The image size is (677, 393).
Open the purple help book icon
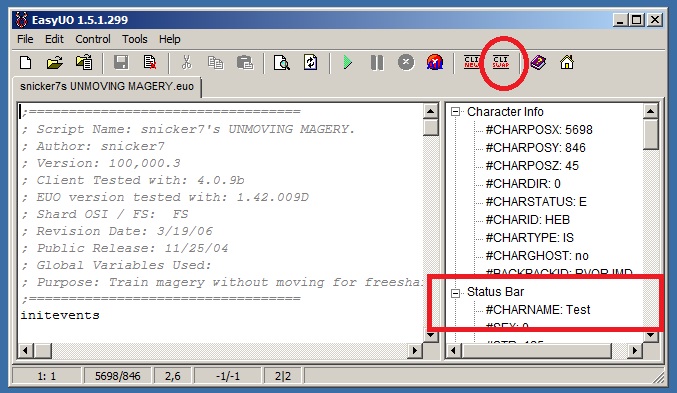click(x=538, y=63)
